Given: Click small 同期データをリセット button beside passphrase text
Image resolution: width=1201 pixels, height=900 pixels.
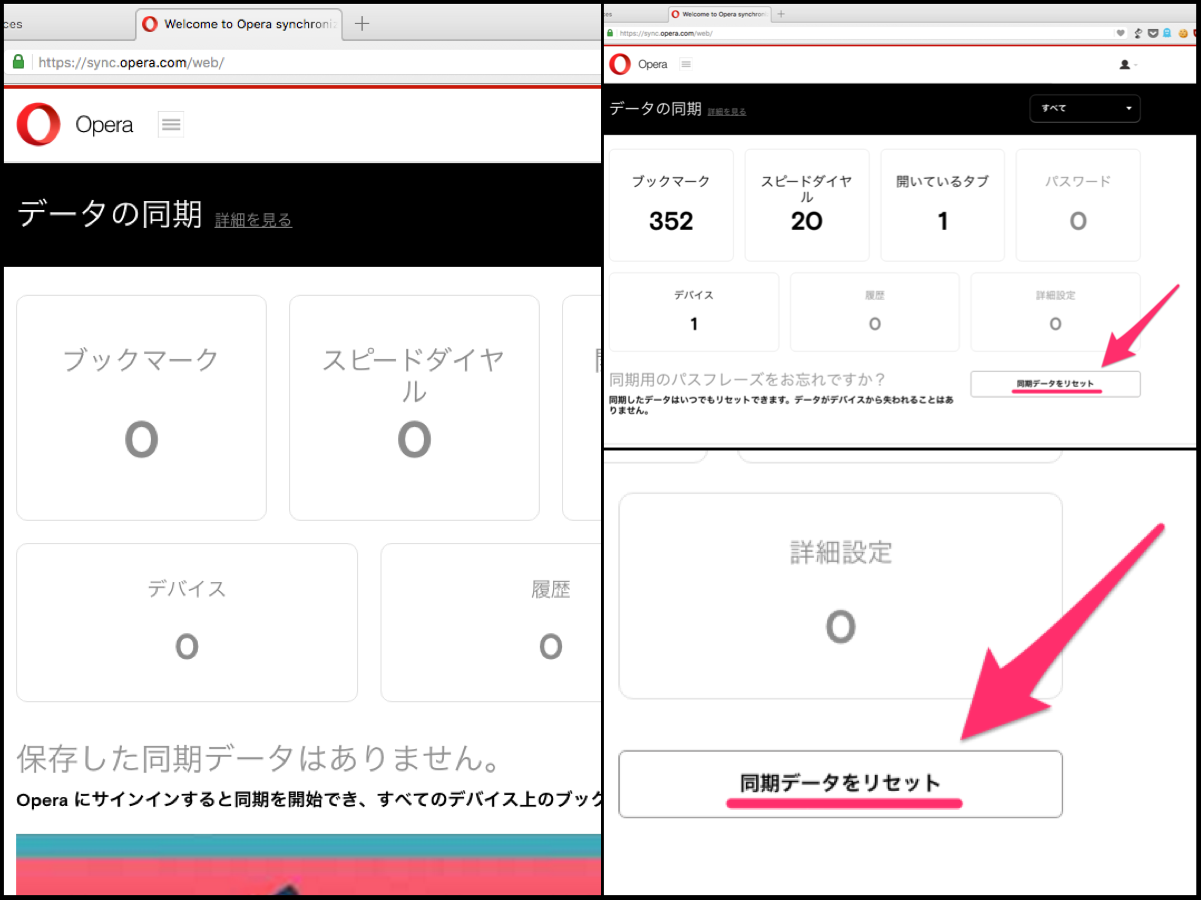Looking at the screenshot, I should pos(1055,384).
